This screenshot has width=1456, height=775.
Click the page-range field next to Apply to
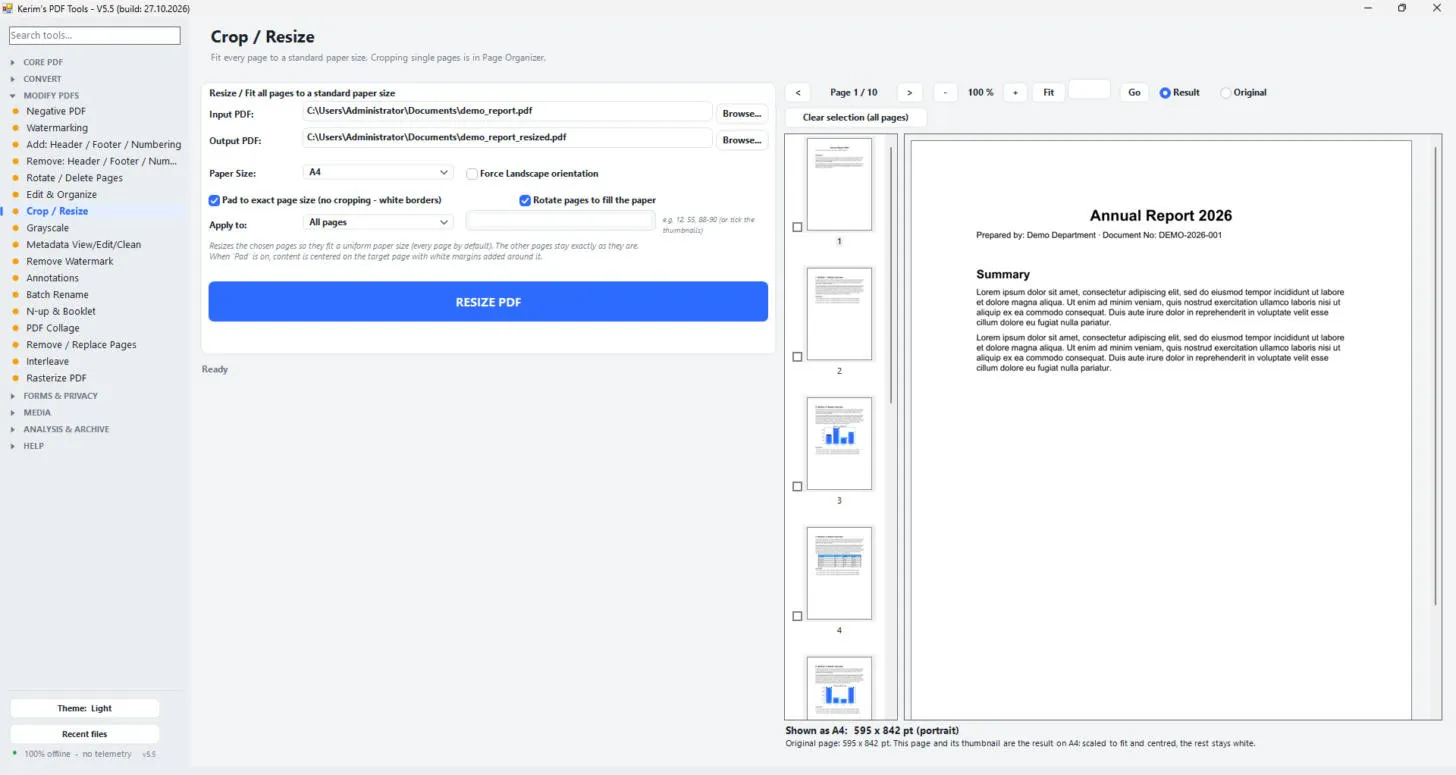tap(561, 221)
